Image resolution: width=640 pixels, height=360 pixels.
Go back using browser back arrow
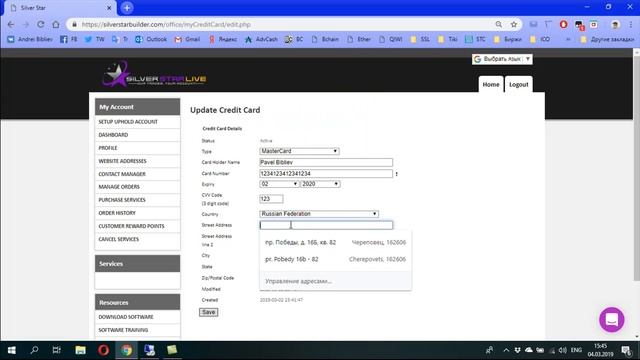[x=11, y=24]
